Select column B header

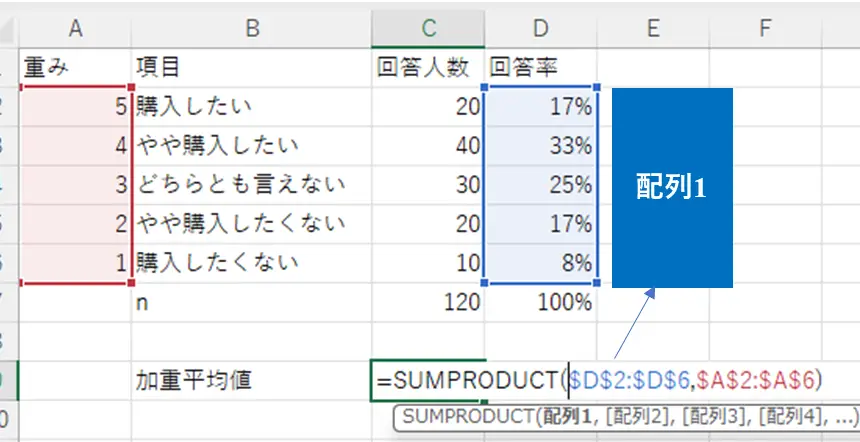[x=251, y=28]
